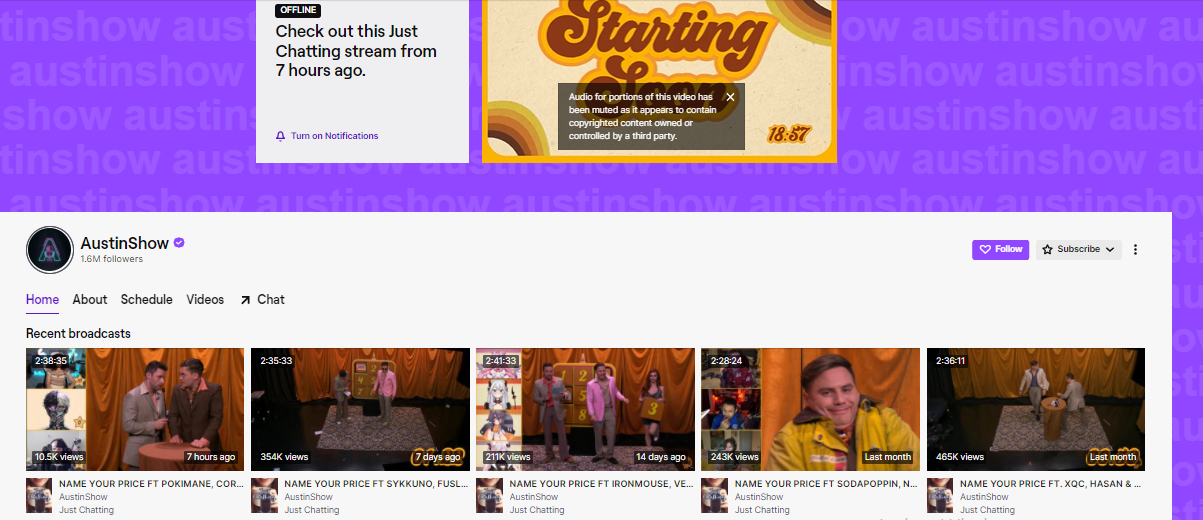The width and height of the screenshot is (1203, 520).
Task: Click the AustinShow link under the POKIMANE video
Action: (83, 497)
